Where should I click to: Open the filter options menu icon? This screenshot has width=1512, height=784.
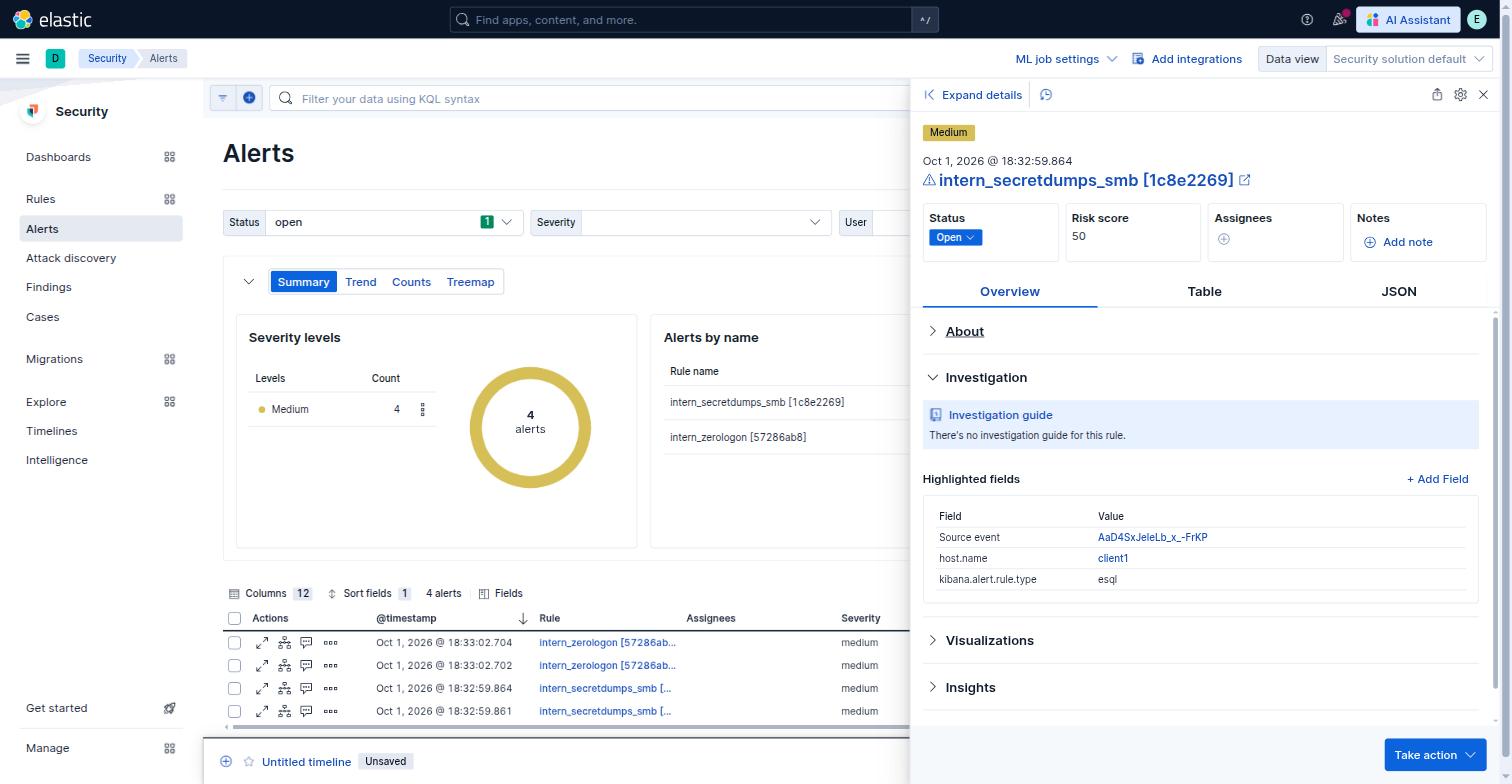click(222, 98)
